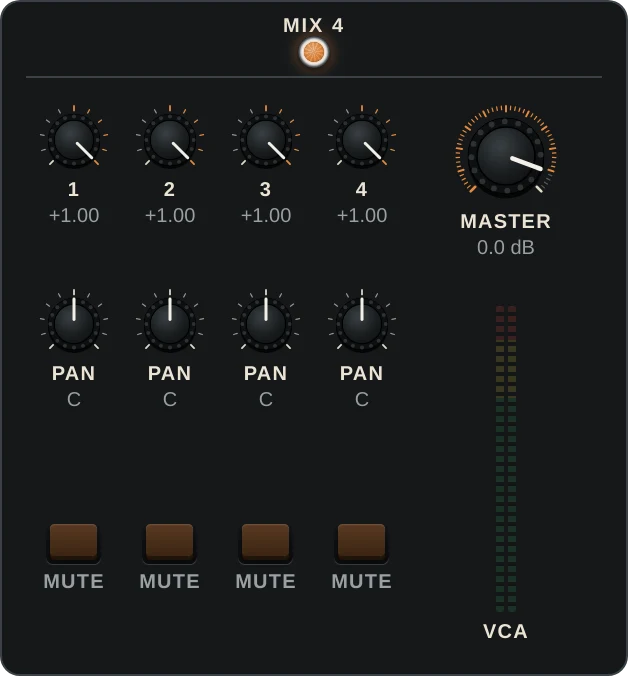
Task: Click the PAN knob below channel 1
Action: [74, 324]
